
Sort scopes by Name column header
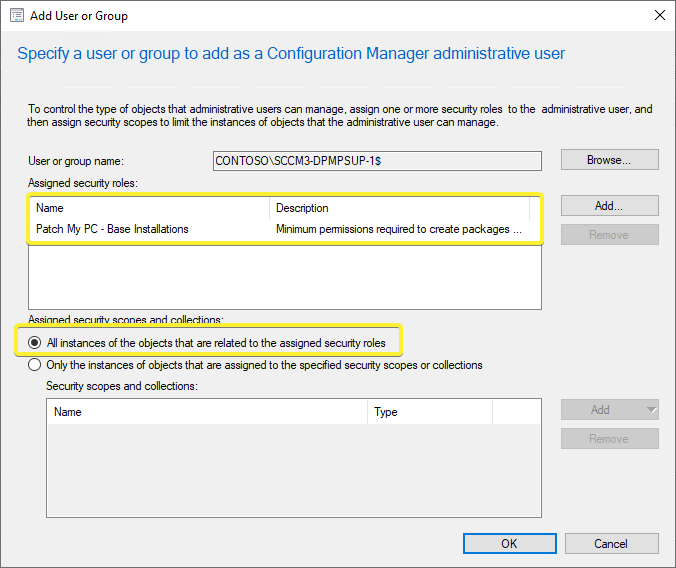coord(207,412)
